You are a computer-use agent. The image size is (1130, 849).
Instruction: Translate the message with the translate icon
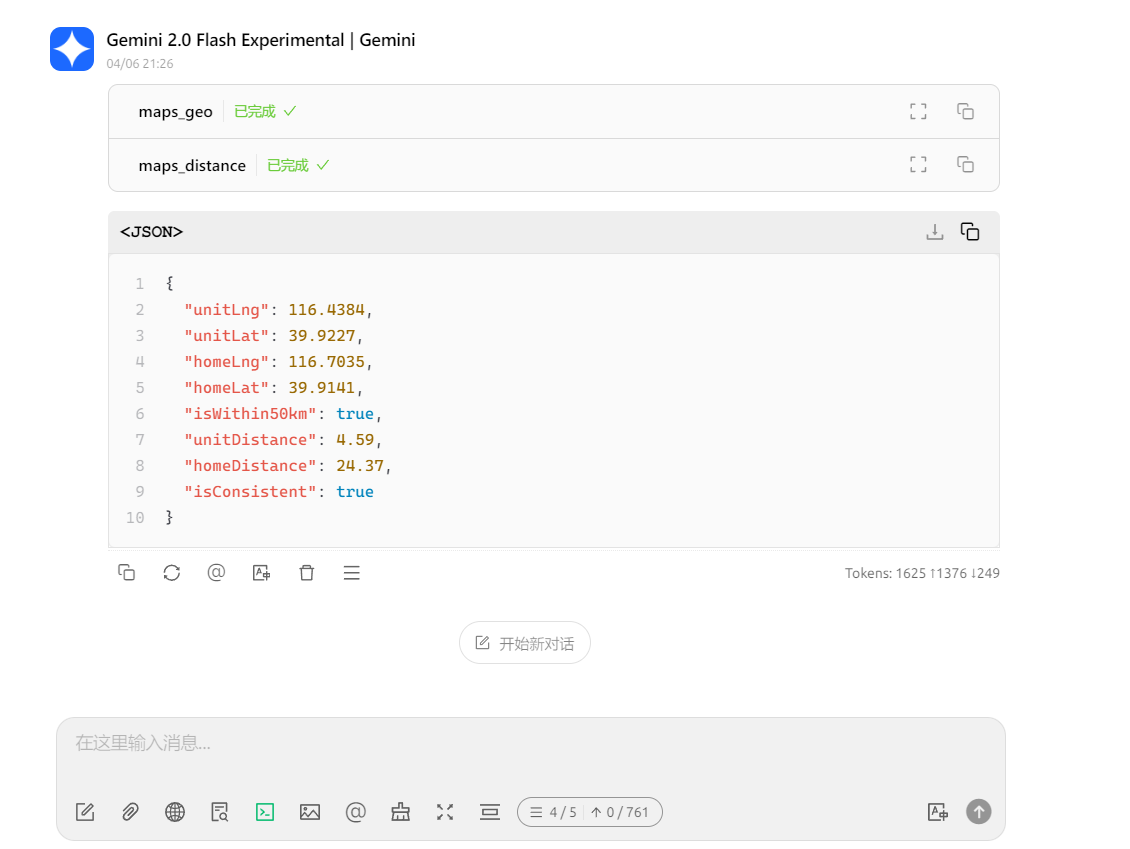pos(262,572)
